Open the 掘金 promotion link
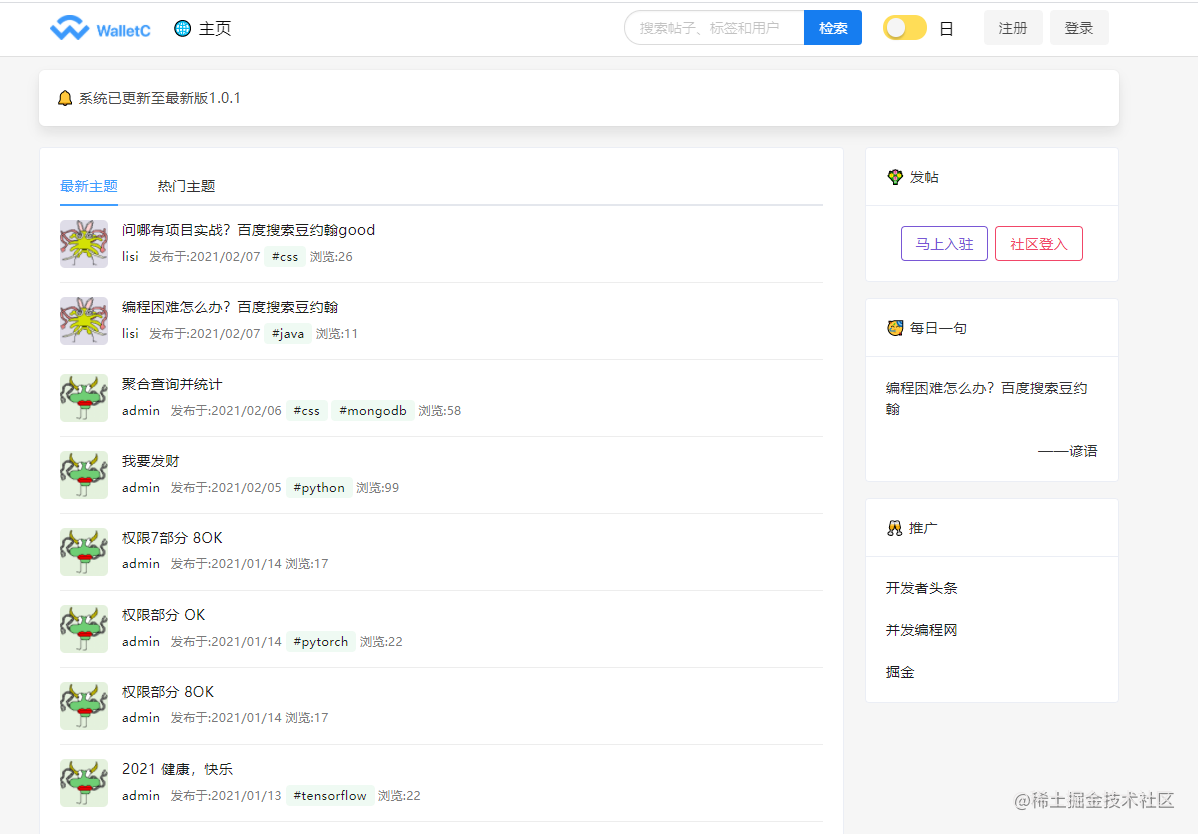Viewport: 1198px width, 834px height. pos(901,671)
